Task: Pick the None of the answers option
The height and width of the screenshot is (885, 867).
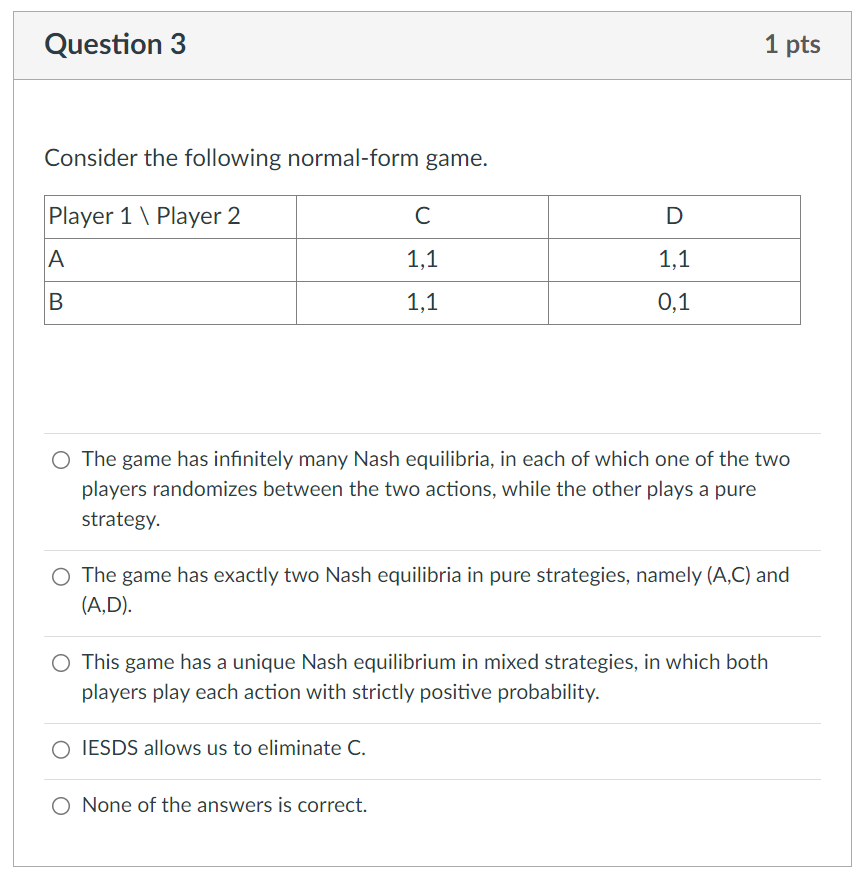Action: (x=60, y=805)
